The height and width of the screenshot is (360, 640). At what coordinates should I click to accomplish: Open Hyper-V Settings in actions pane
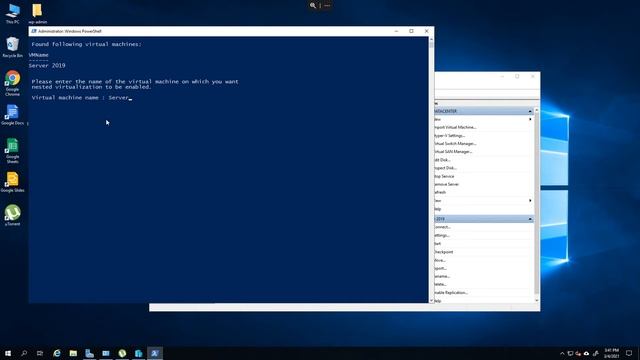coord(449,136)
